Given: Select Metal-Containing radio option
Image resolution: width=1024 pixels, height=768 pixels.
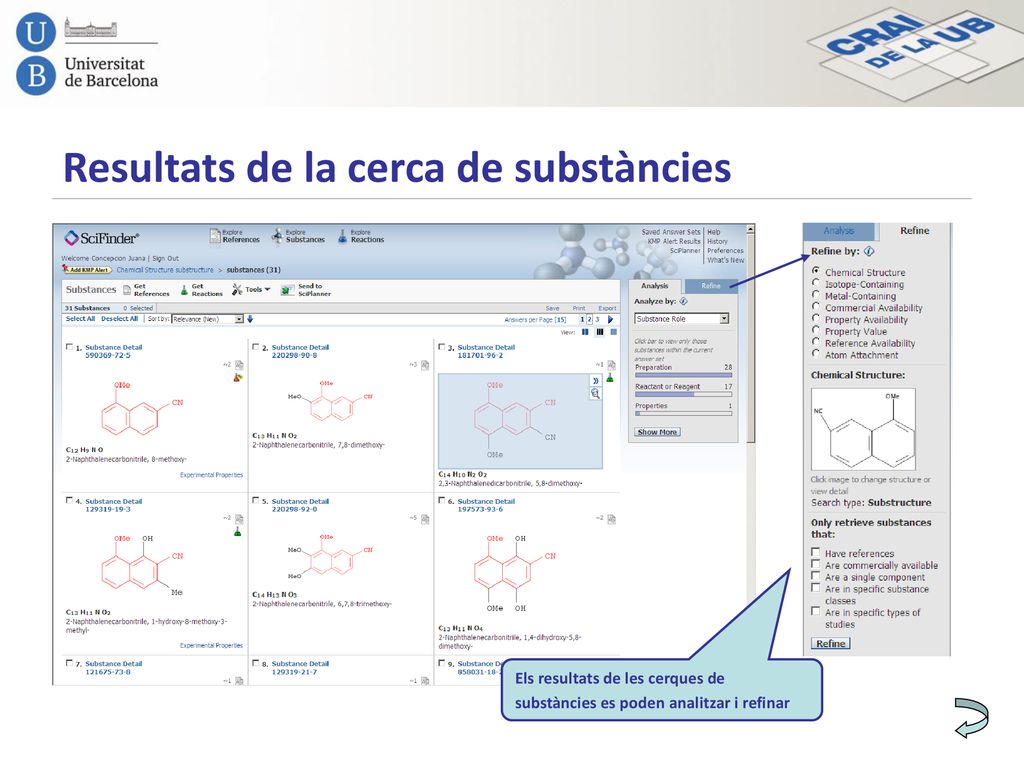Looking at the screenshot, I should [x=816, y=295].
